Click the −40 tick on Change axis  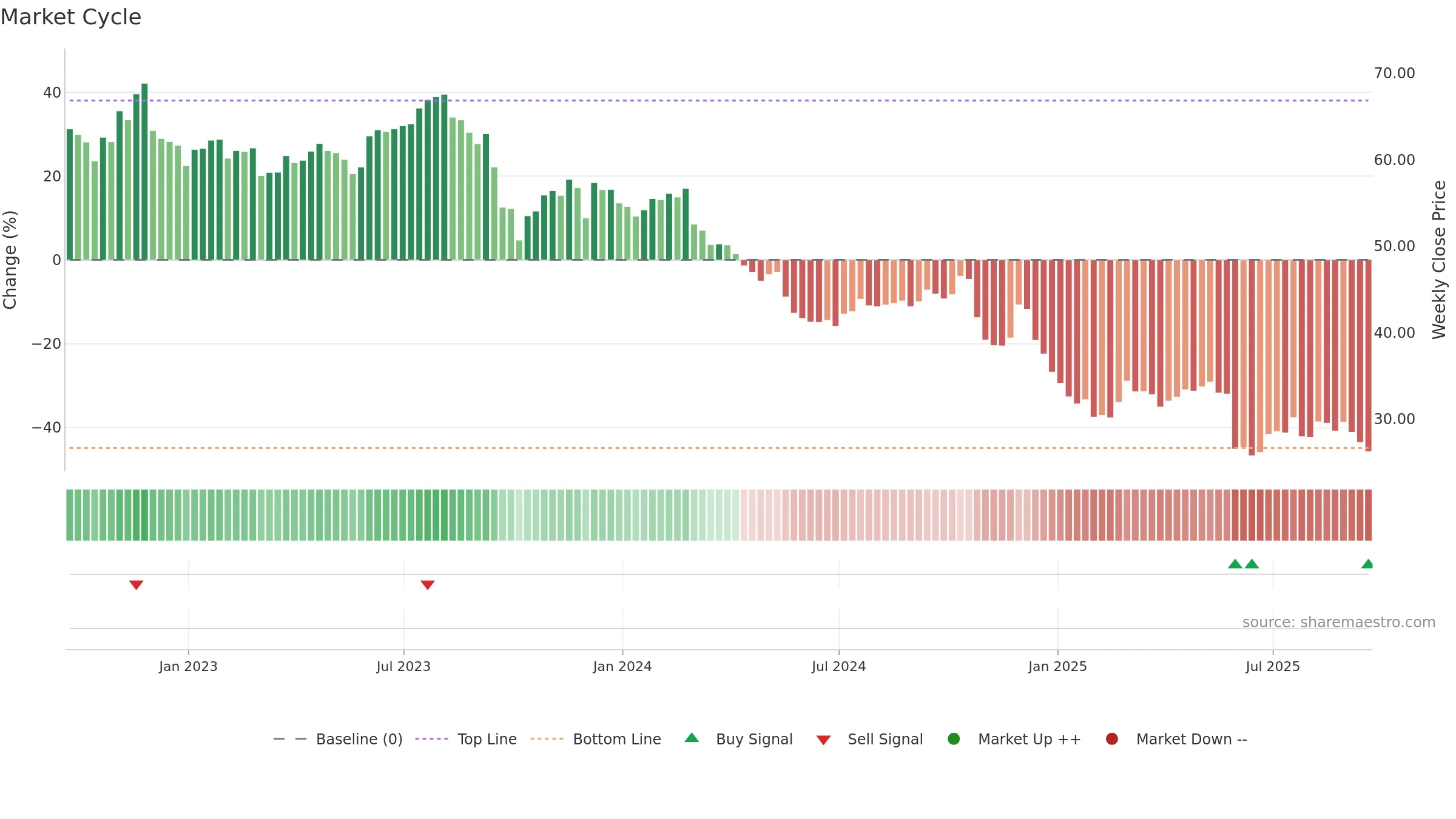47,427
